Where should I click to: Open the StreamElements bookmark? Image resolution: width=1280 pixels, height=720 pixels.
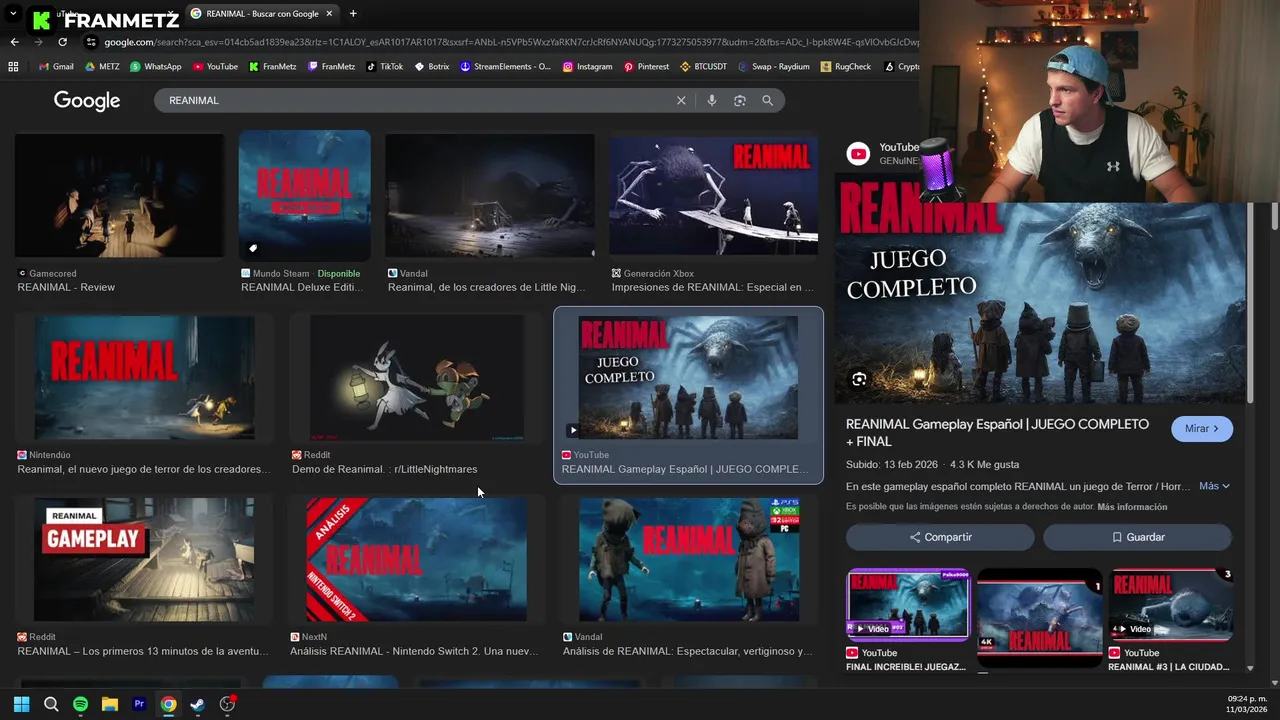tap(505, 67)
